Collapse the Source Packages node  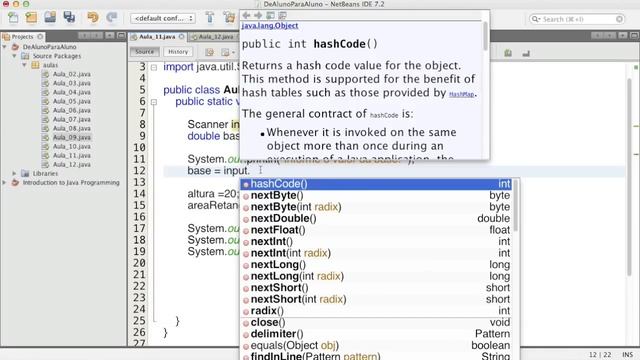14,56
